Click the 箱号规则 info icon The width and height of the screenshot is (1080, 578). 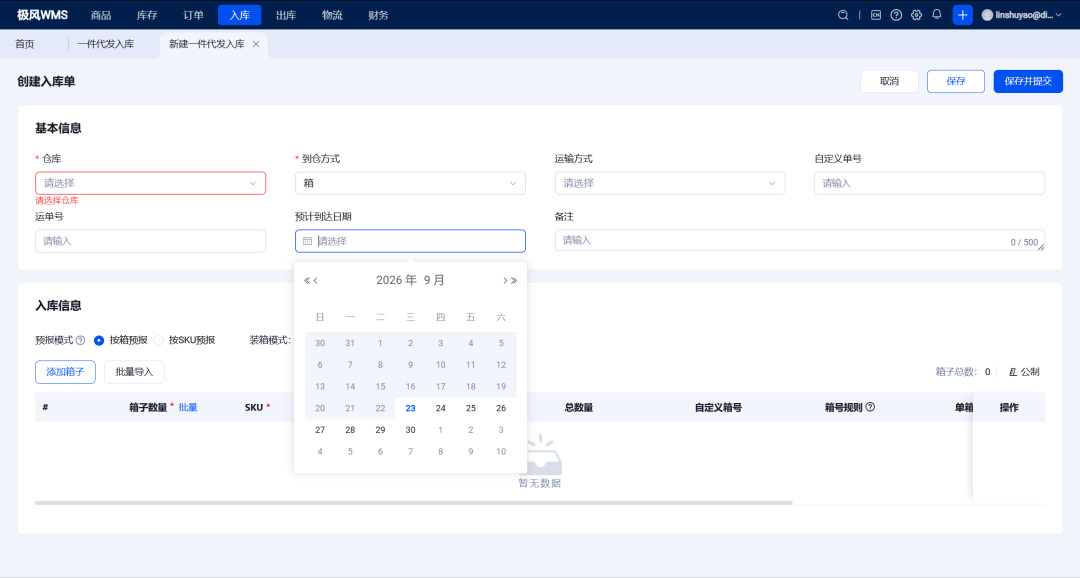point(870,407)
